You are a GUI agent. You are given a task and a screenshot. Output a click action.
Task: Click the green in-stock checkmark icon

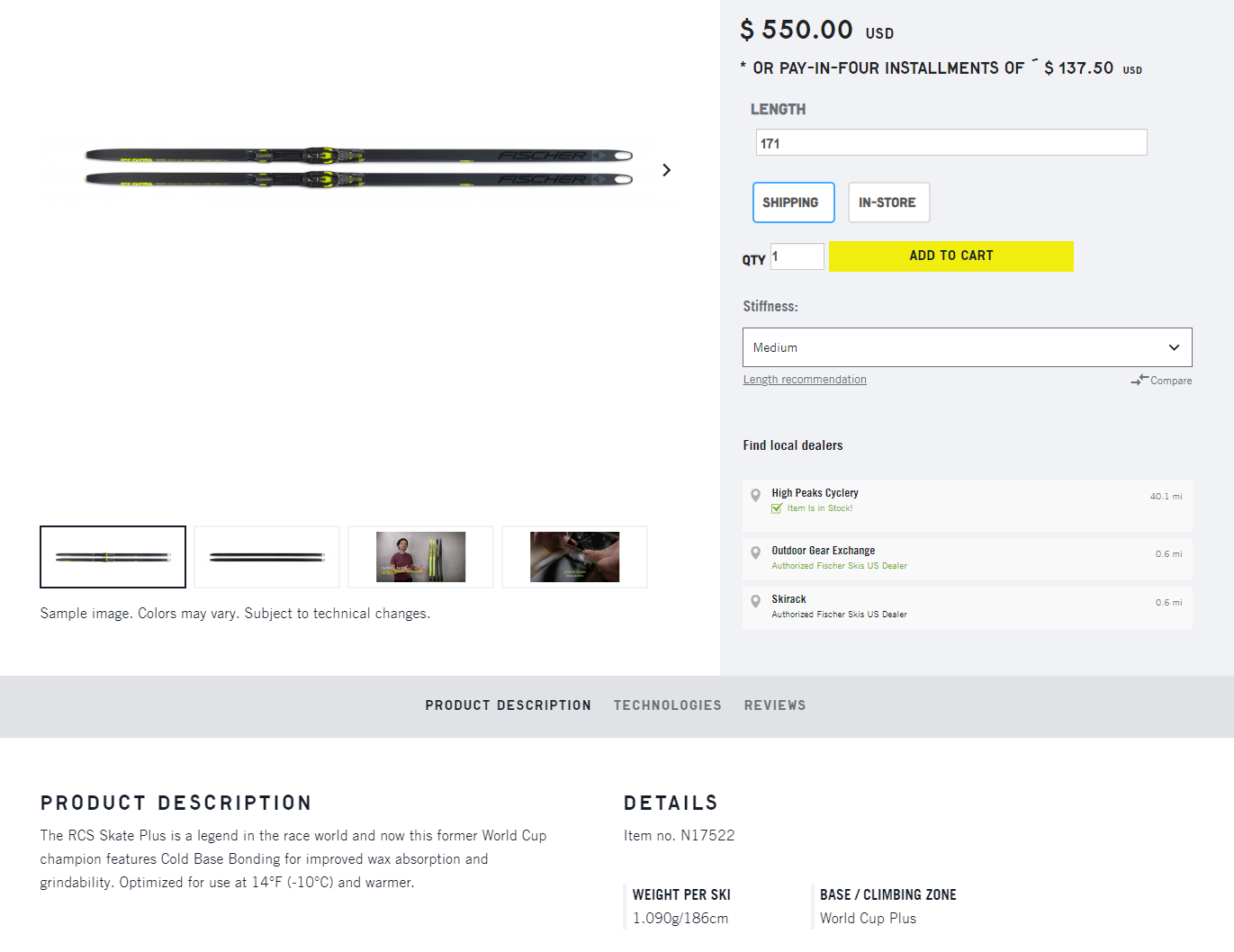[x=777, y=508]
